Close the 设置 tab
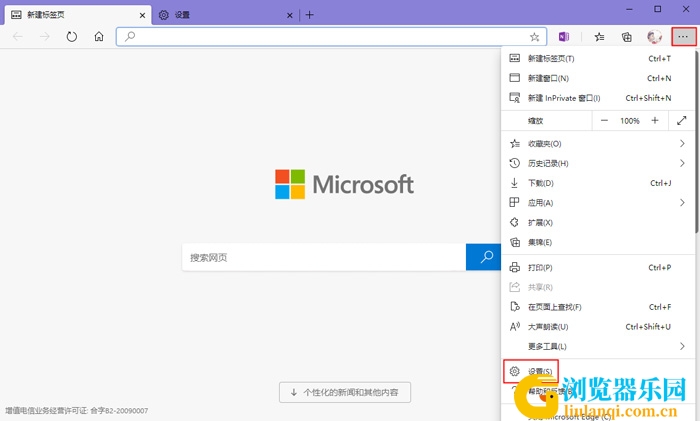The image size is (700, 421). (x=289, y=15)
